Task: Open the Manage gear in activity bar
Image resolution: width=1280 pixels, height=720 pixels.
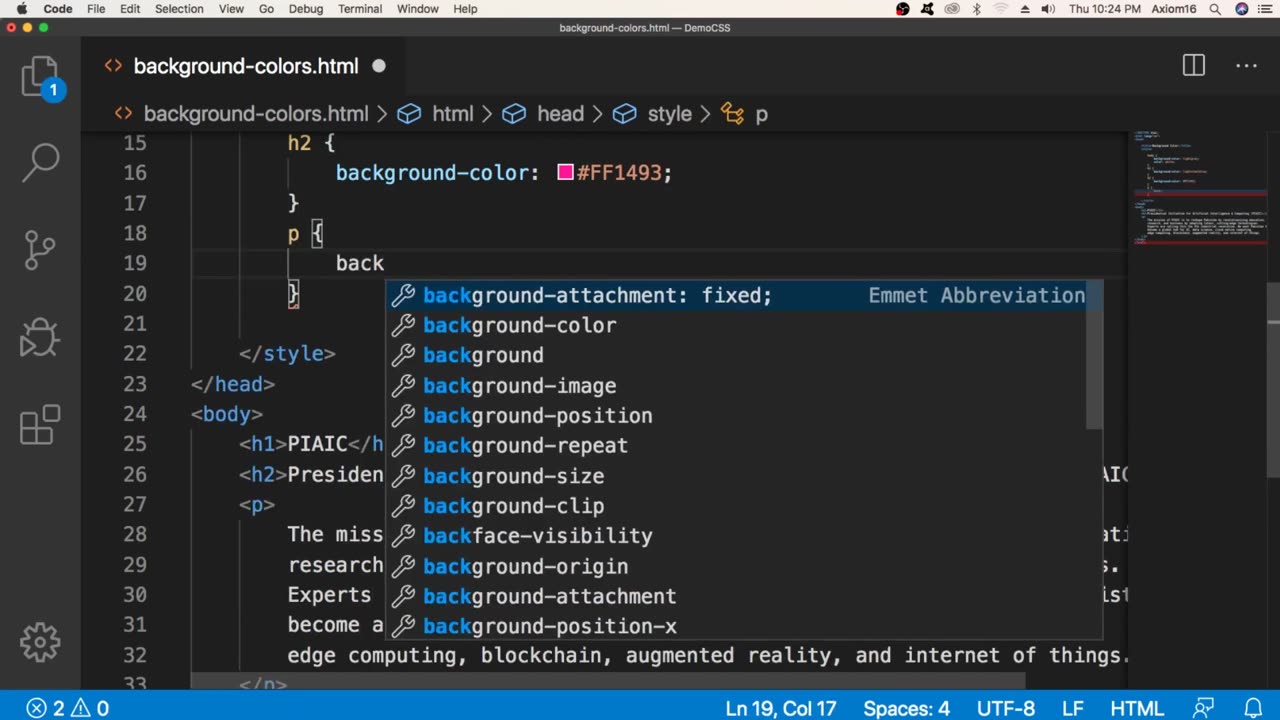Action: tap(41, 642)
